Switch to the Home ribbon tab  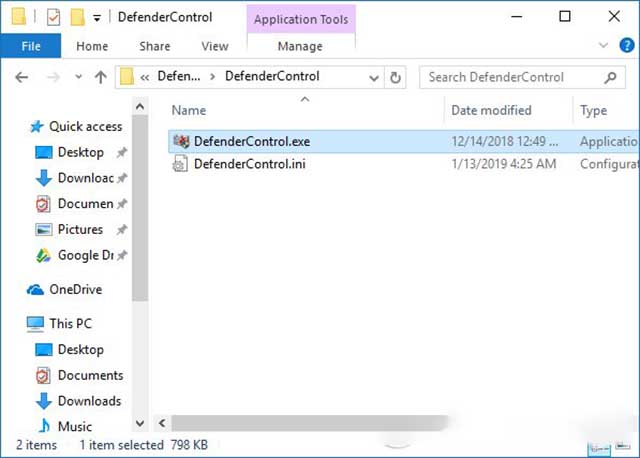point(92,46)
